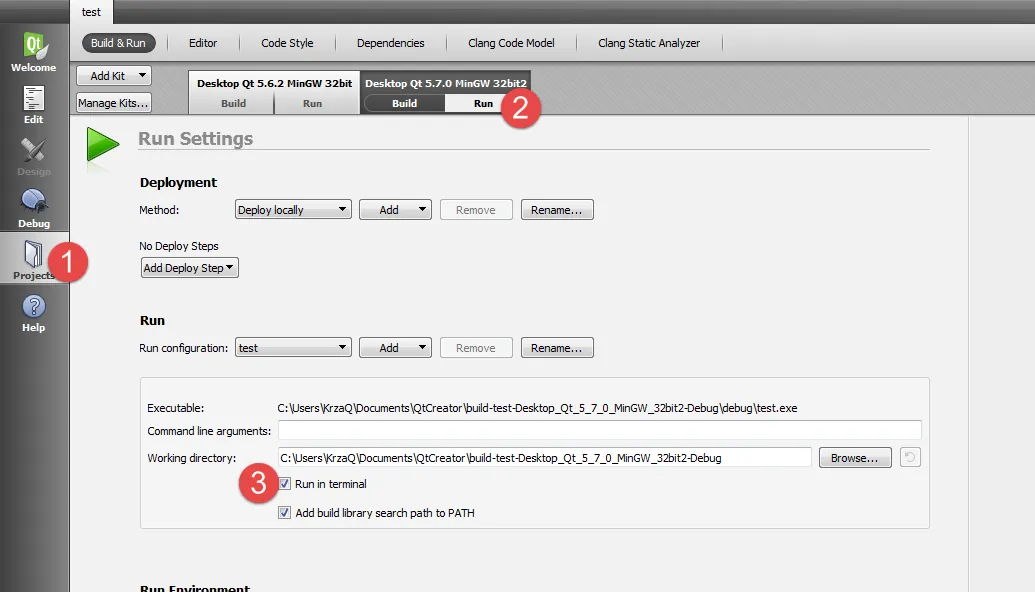Switch to the Editor tab
Screen dimensions: 1035x592
203,43
